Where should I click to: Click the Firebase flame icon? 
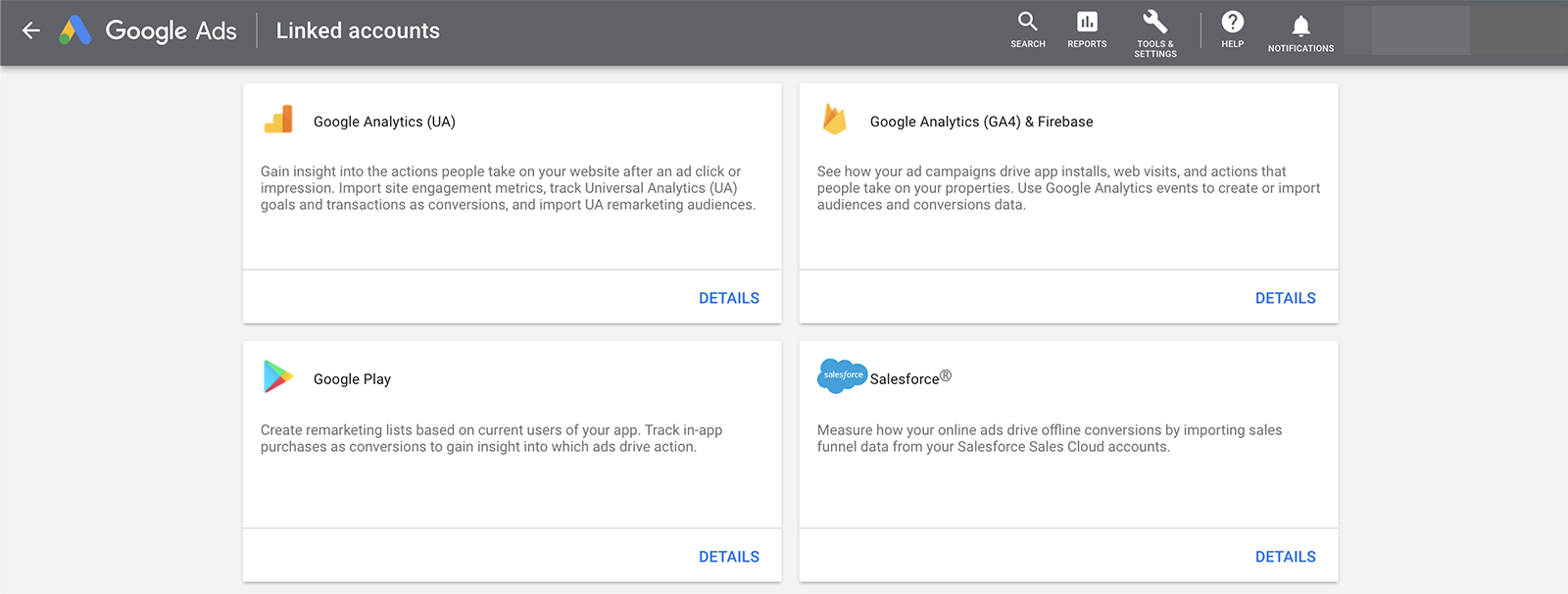click(835, 120)
